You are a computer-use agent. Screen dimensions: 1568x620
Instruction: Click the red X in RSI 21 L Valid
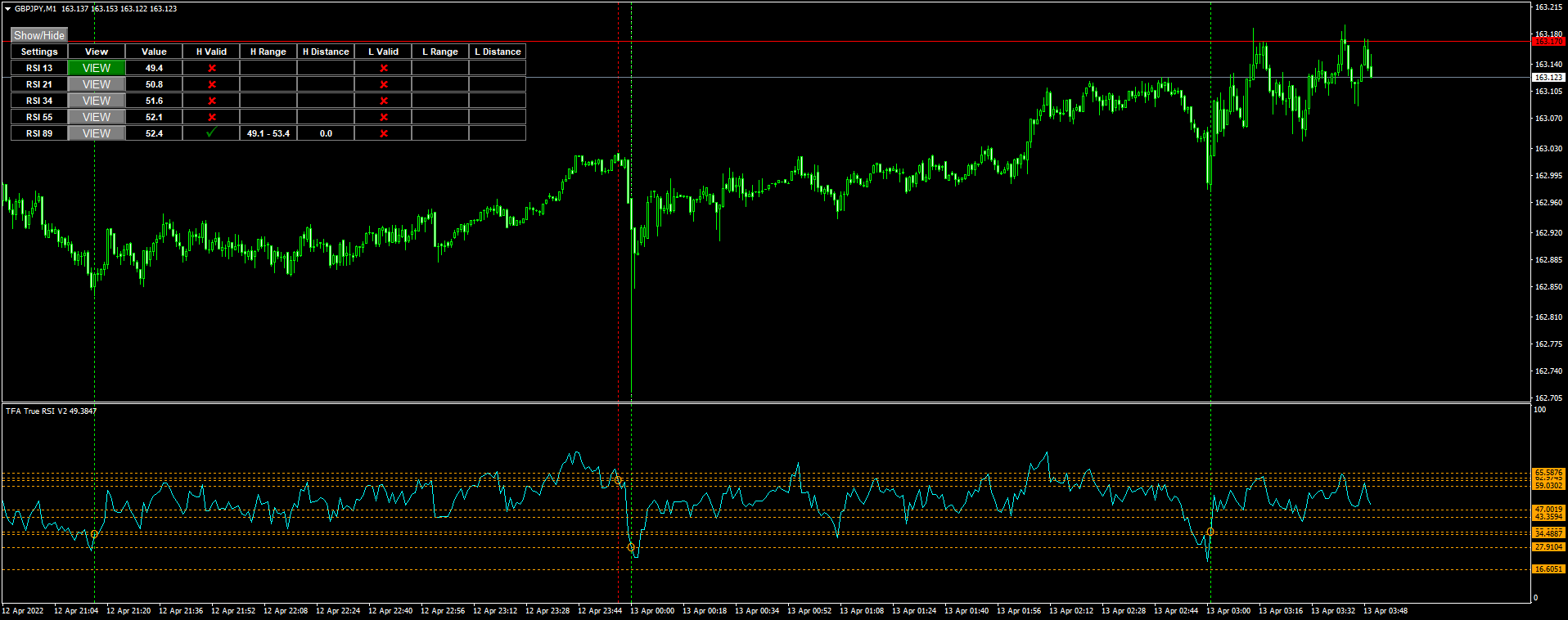[383, 84]
